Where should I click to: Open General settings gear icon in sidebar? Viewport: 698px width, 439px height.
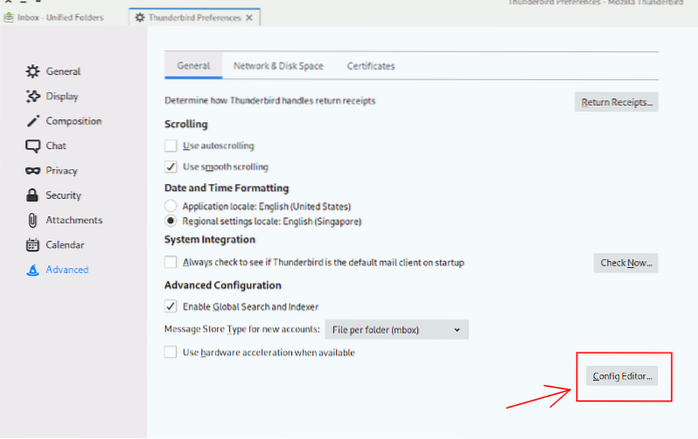click(x=33, y=72)
